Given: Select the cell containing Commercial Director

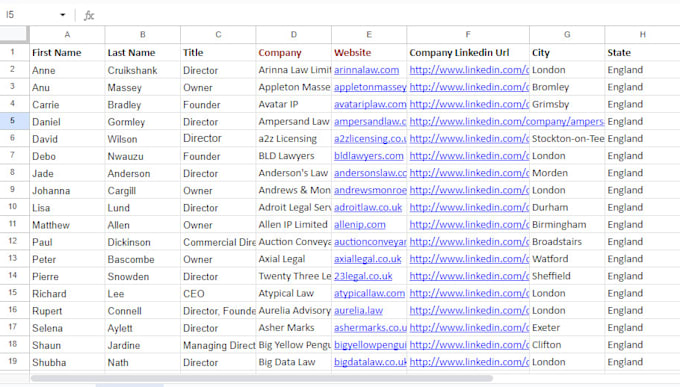Looking at the screenshot, I should pos(218,242).
